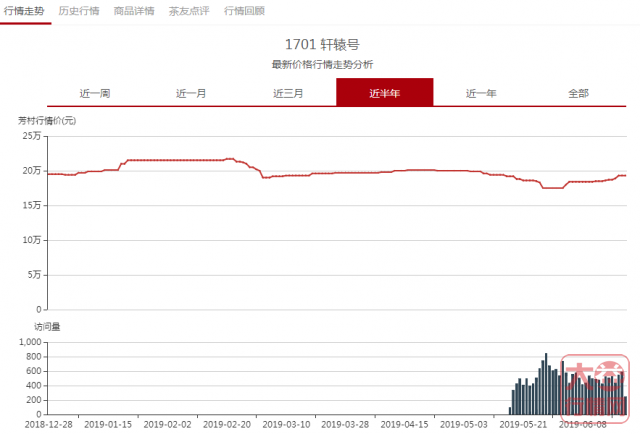This screenshot has height=434, width=640.
Task: Click the 10万 price axis value
Action: click(32, 240)
